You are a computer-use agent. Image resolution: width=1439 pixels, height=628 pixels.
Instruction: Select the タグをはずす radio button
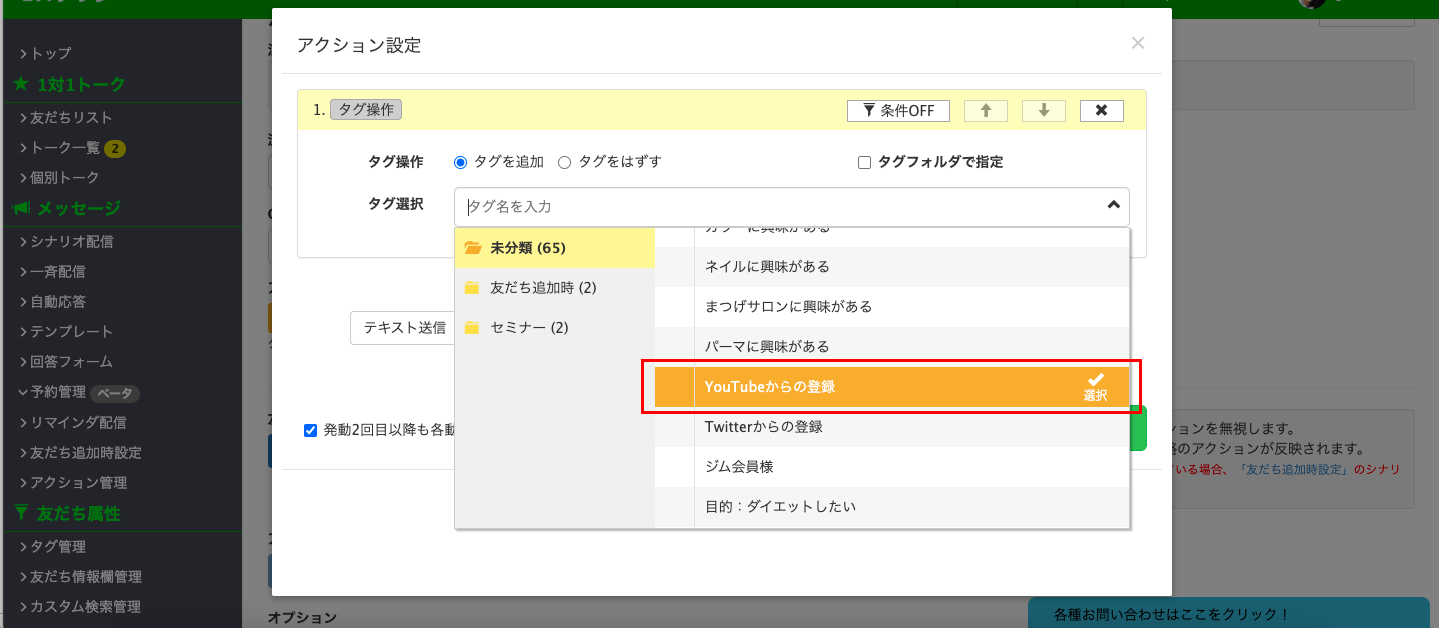(564, 162)
